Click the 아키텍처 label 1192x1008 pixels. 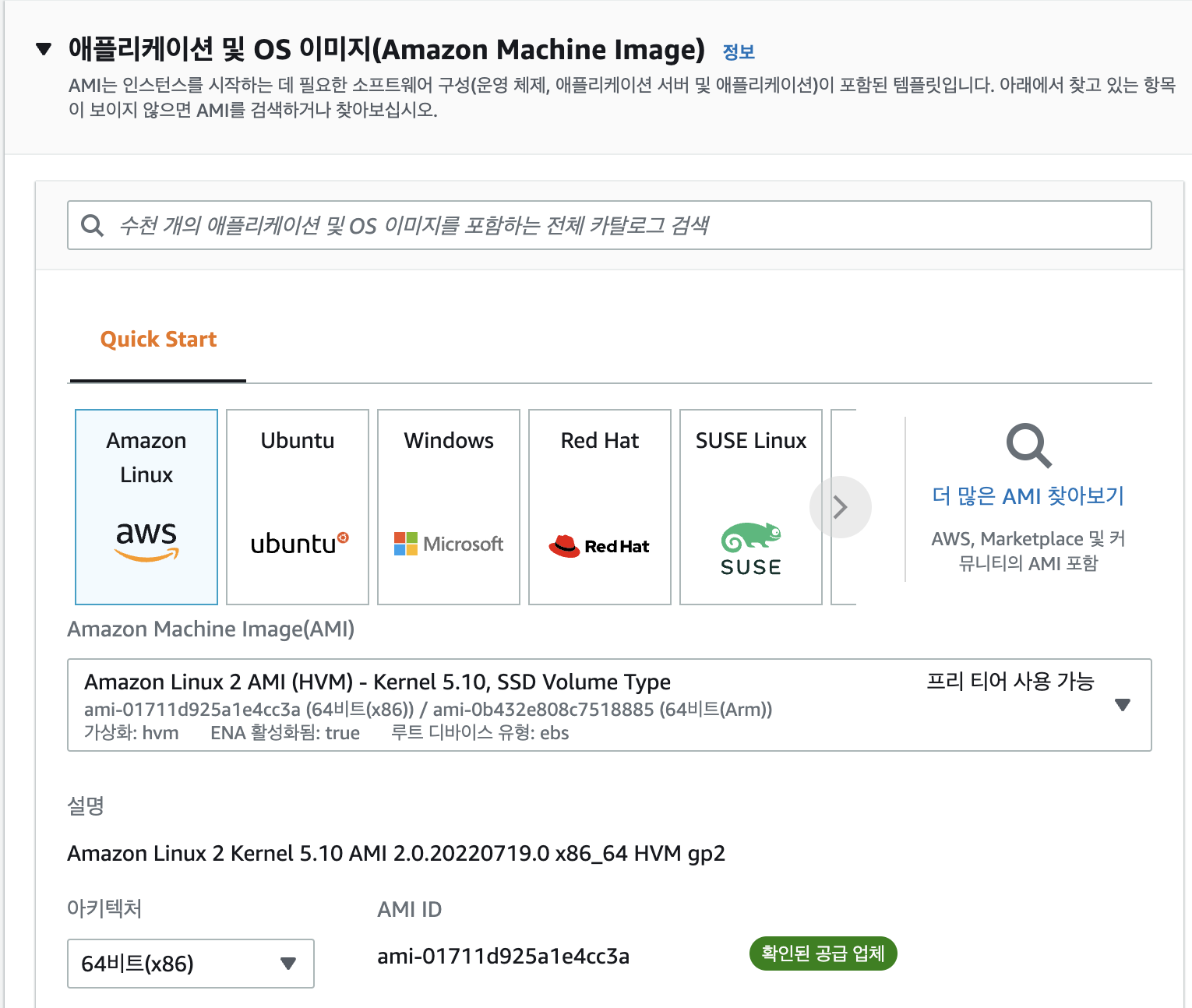tap(104, 908)
